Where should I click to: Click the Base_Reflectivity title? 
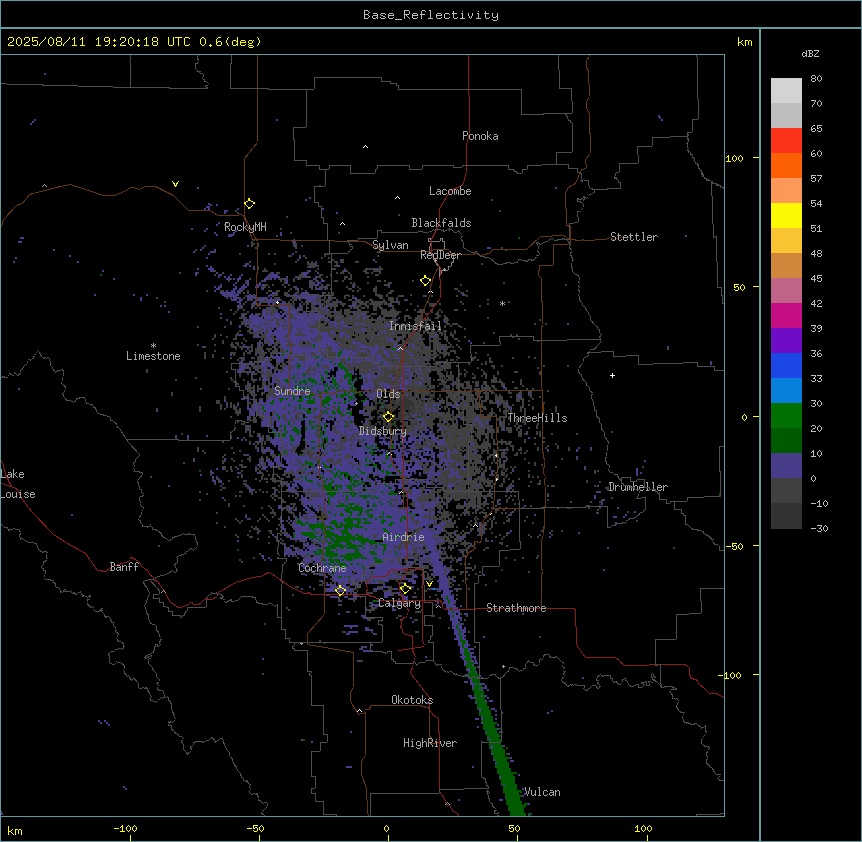click(x=431, y=15)
